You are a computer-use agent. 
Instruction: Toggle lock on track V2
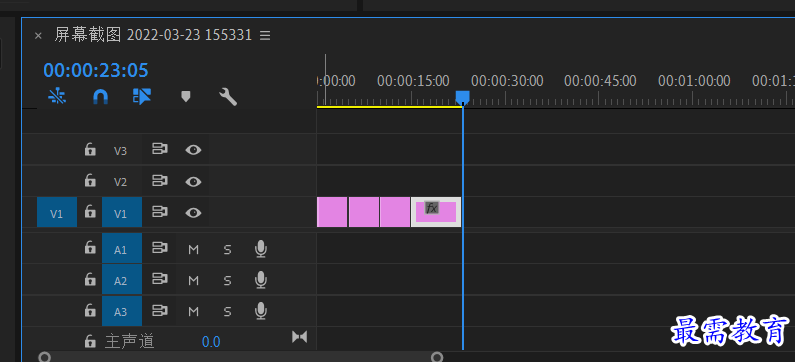[x=90, y=181]
